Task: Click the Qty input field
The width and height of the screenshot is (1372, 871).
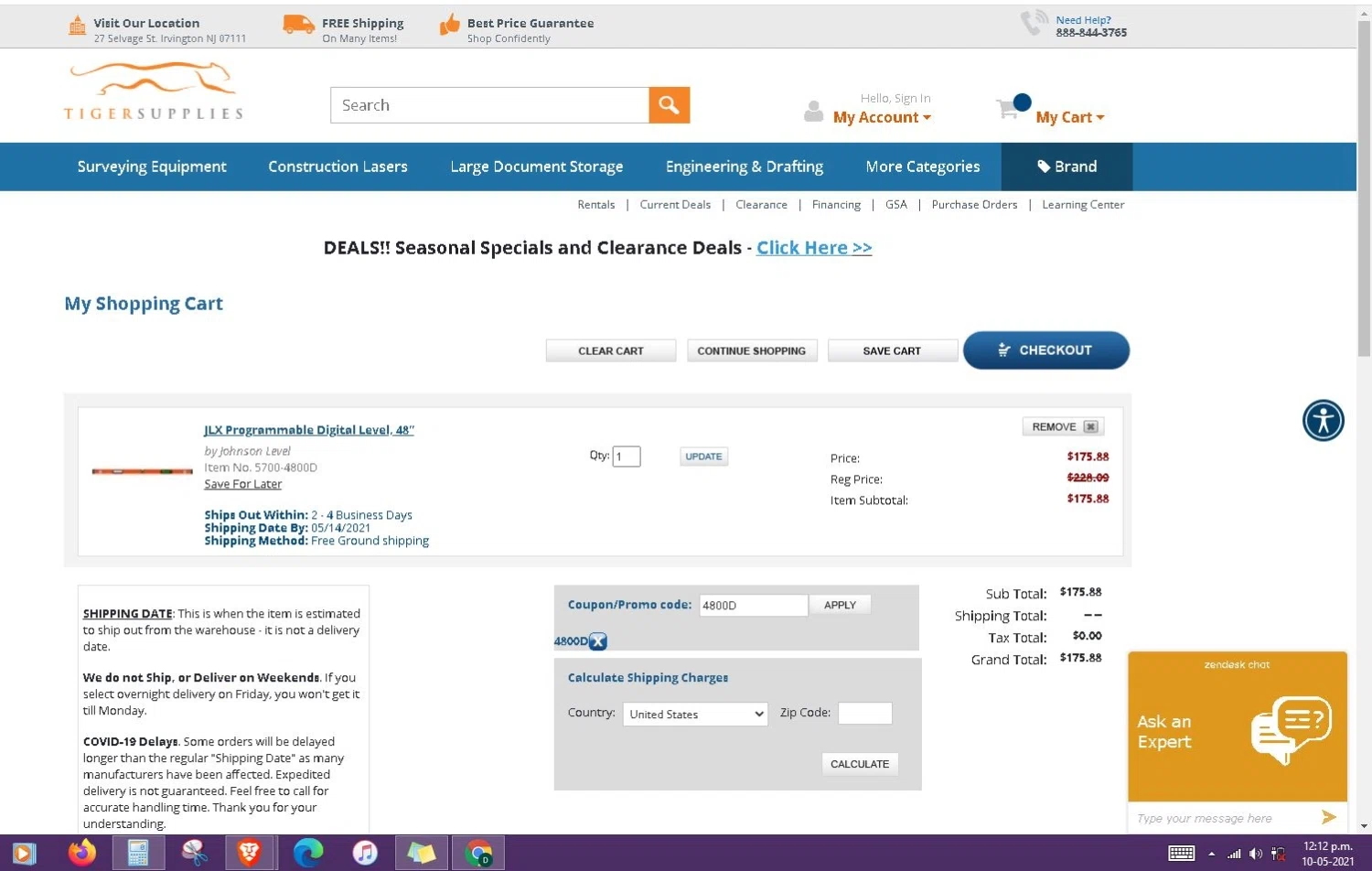Action: [x=627, y=457]
